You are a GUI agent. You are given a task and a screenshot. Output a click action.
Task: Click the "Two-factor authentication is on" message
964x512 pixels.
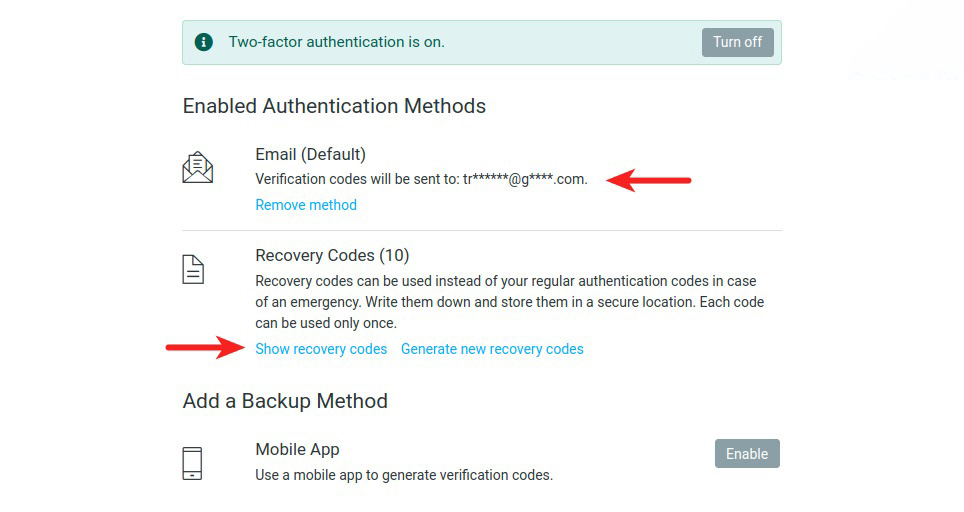pos(336,42)
